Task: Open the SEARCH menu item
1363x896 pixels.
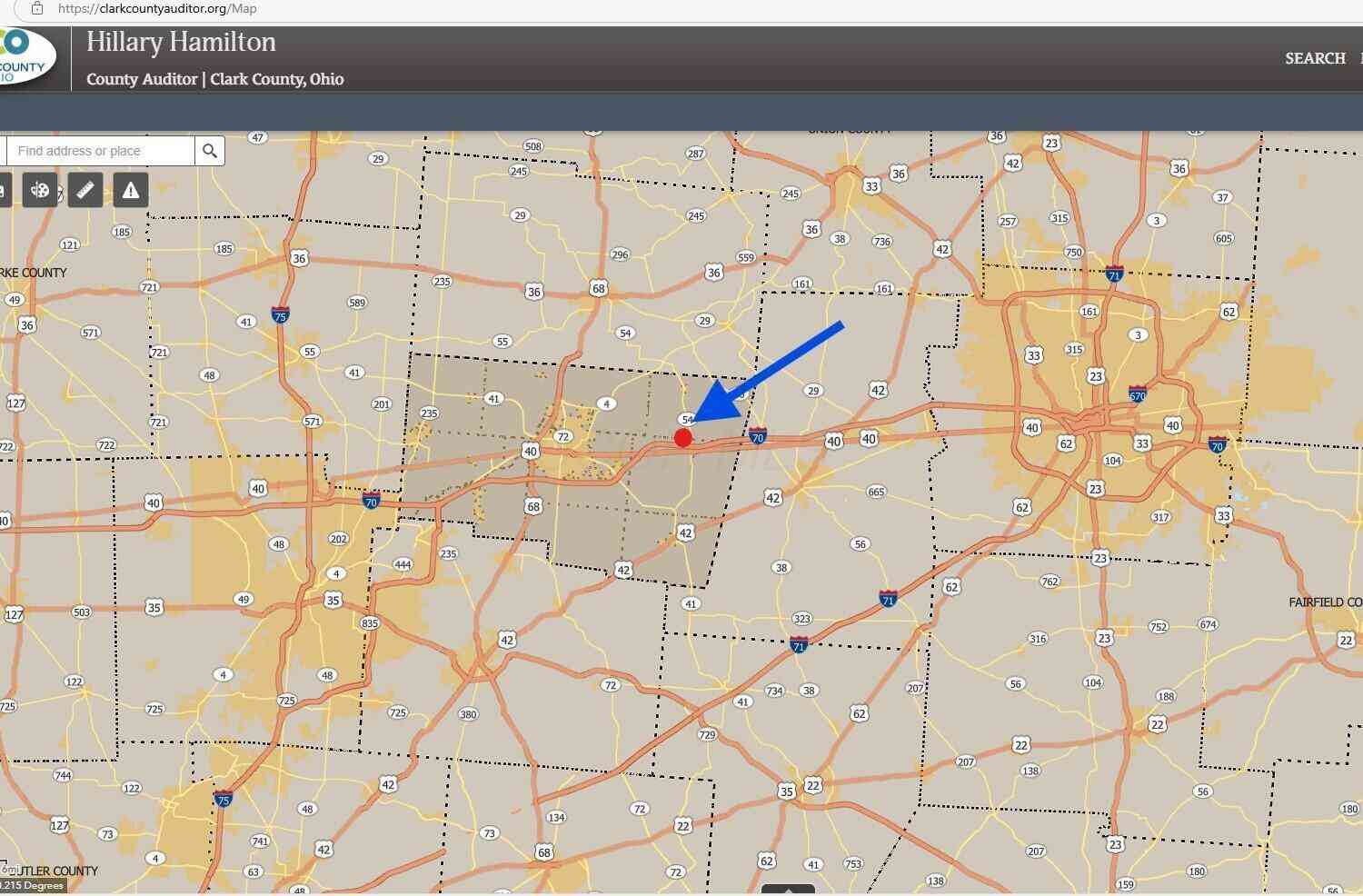Action: click(x=1315, y=58)
